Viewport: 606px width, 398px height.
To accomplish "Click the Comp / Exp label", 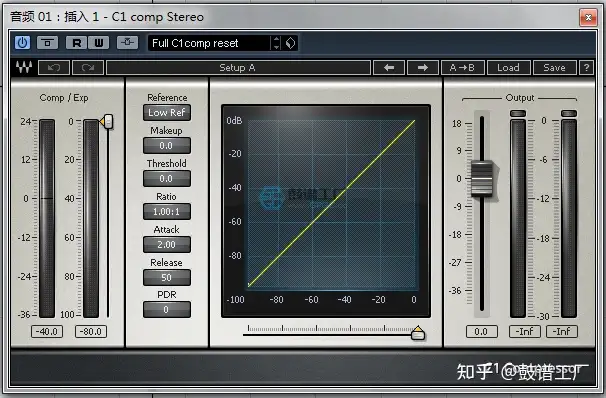I will 64,98.
